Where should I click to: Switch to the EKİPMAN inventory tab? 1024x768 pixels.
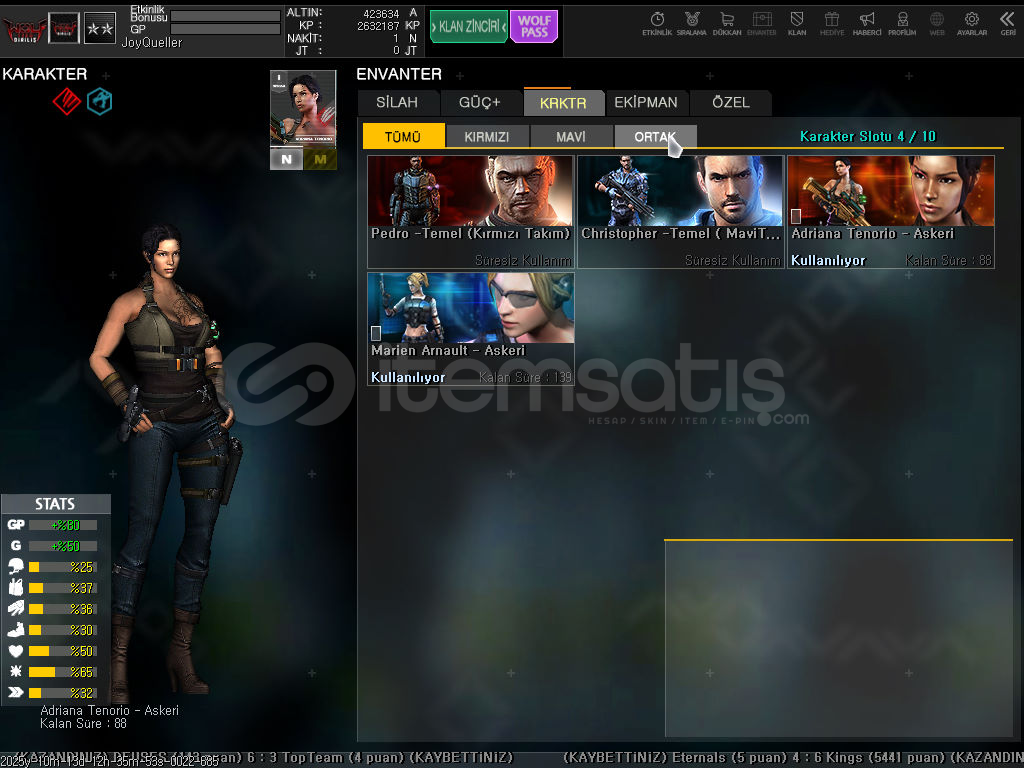click(x=646, y=102)
